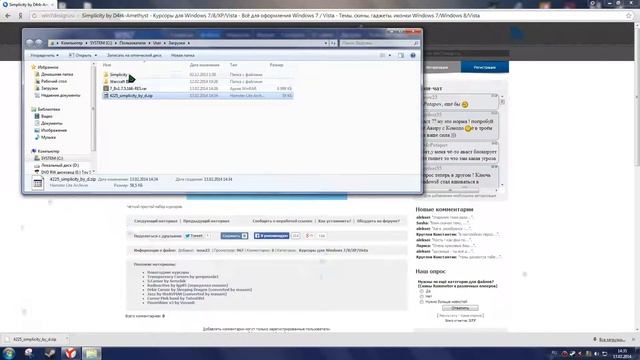The width and height of the screenshot is (640, 360).
Task: Select Компьютер in navigation pane
Action: (x=48, y=151)
